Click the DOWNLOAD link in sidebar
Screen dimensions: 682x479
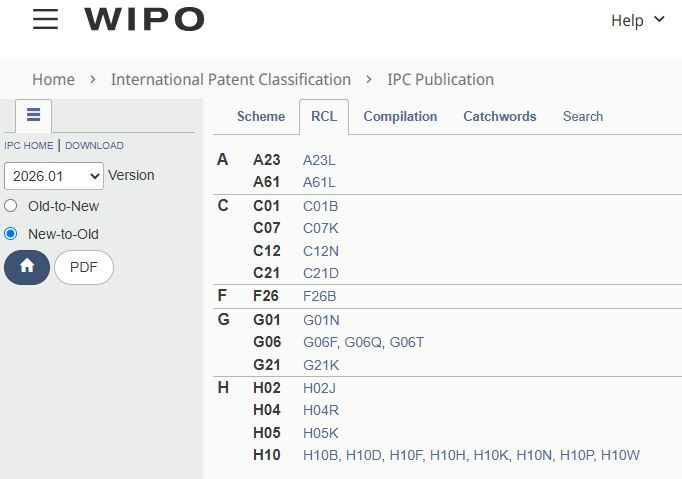click(x=94, y=145)
